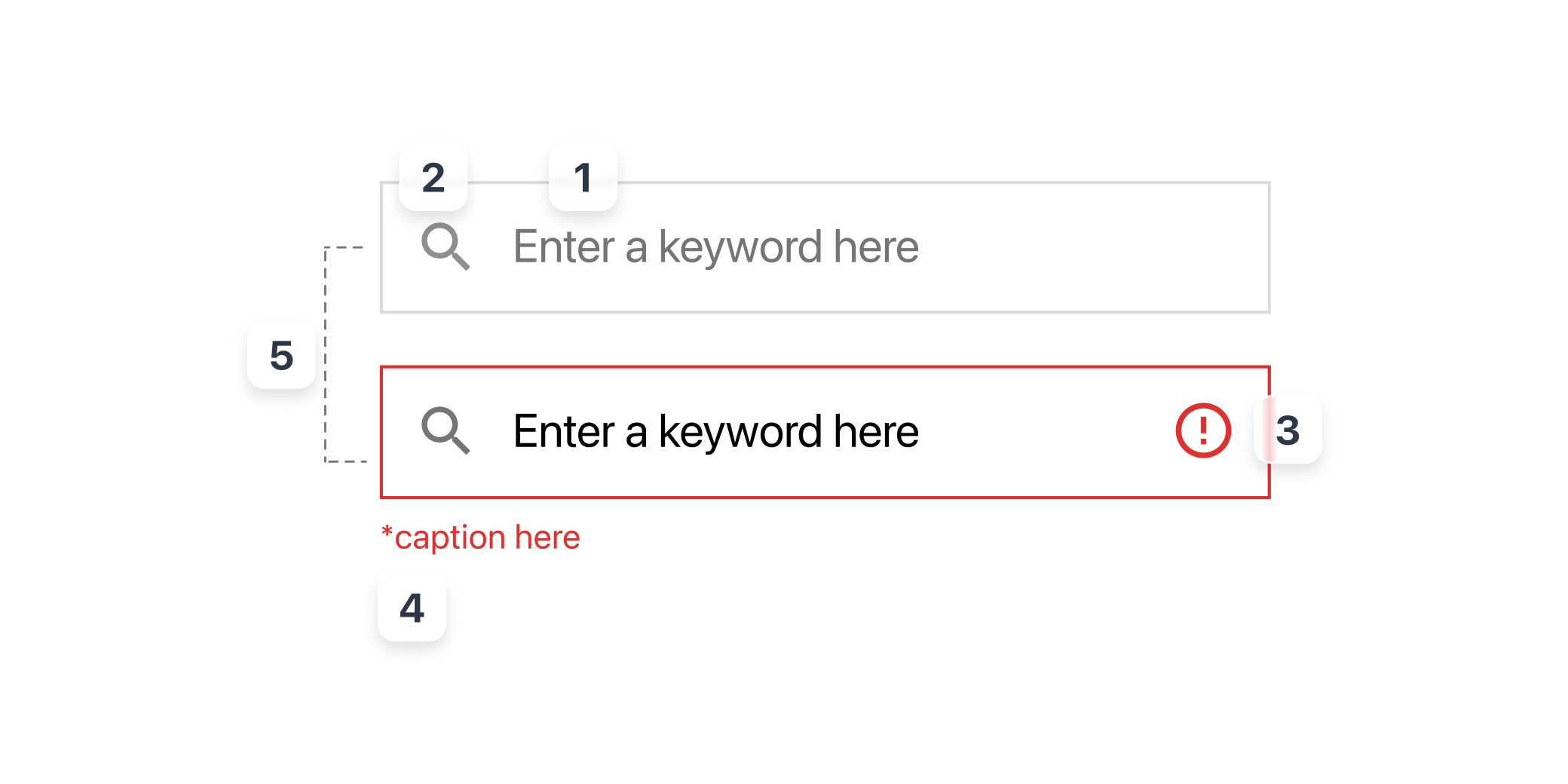This screenshot has height=784, width=1568.
Task: Select annotation badge number 2
Action: point(433,177)
